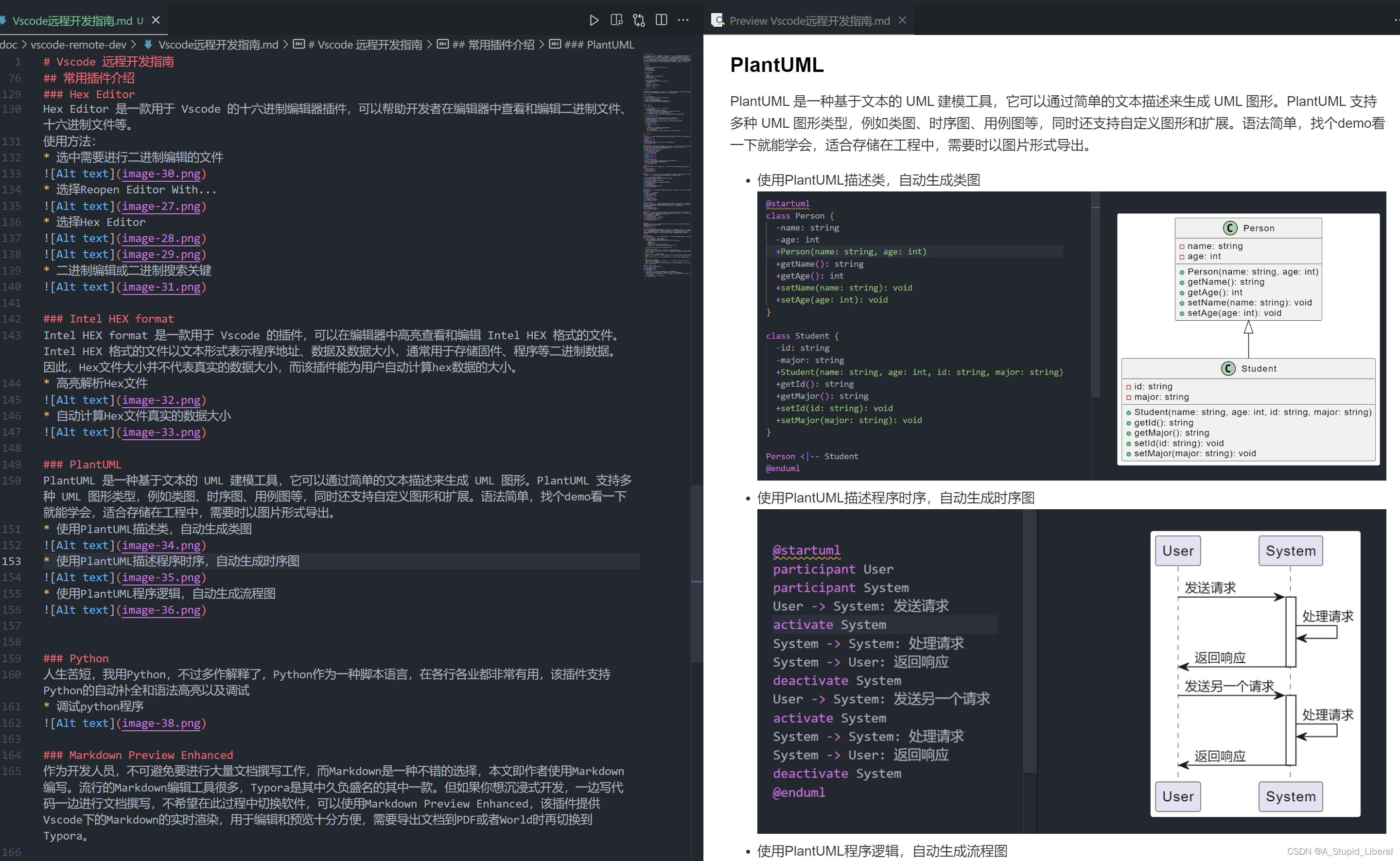Place cursor on ### Markdown Preview Enhanced heading

coord(139,755)
